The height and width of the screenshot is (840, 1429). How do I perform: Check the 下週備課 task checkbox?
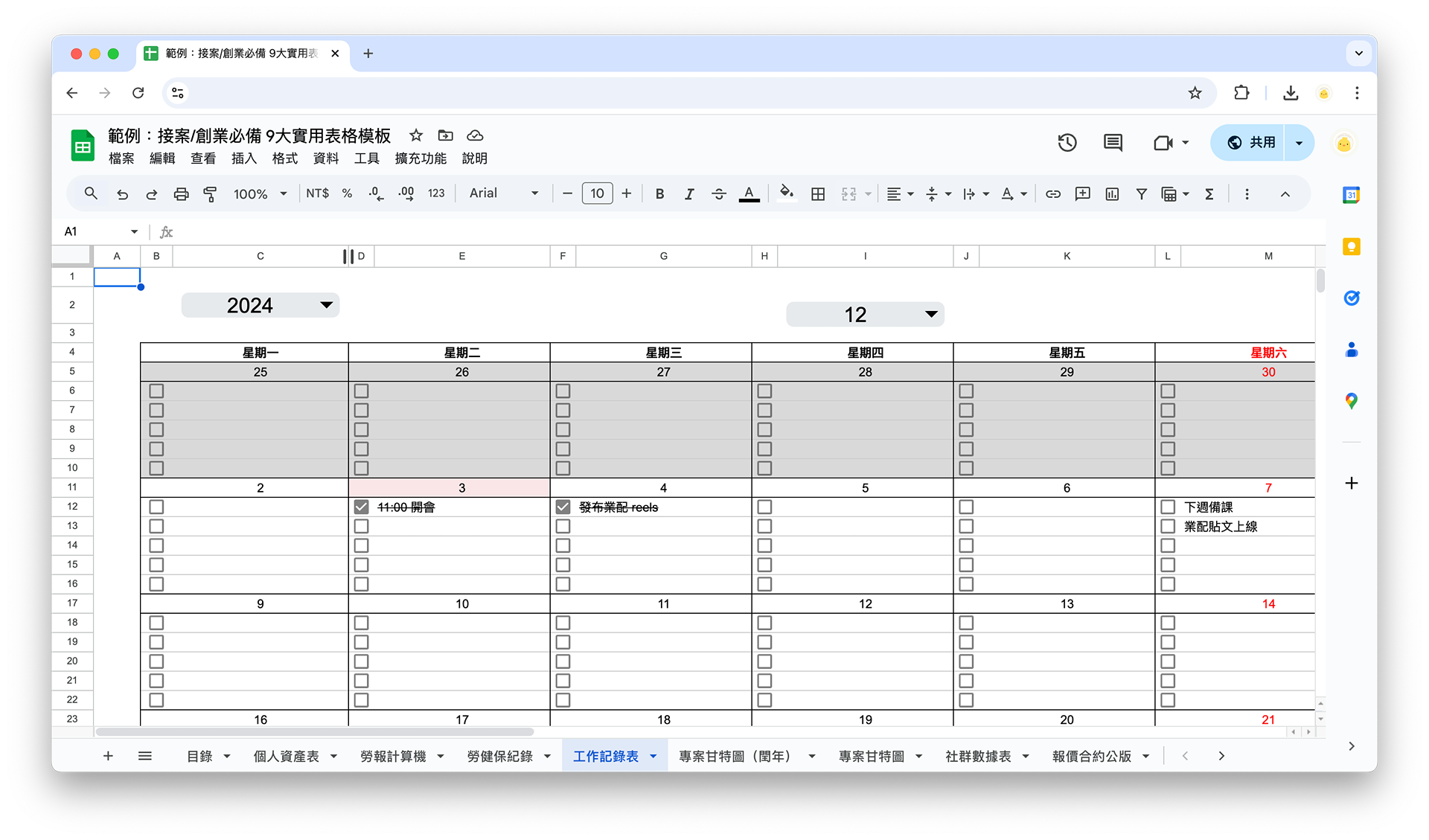(1168, 507)
